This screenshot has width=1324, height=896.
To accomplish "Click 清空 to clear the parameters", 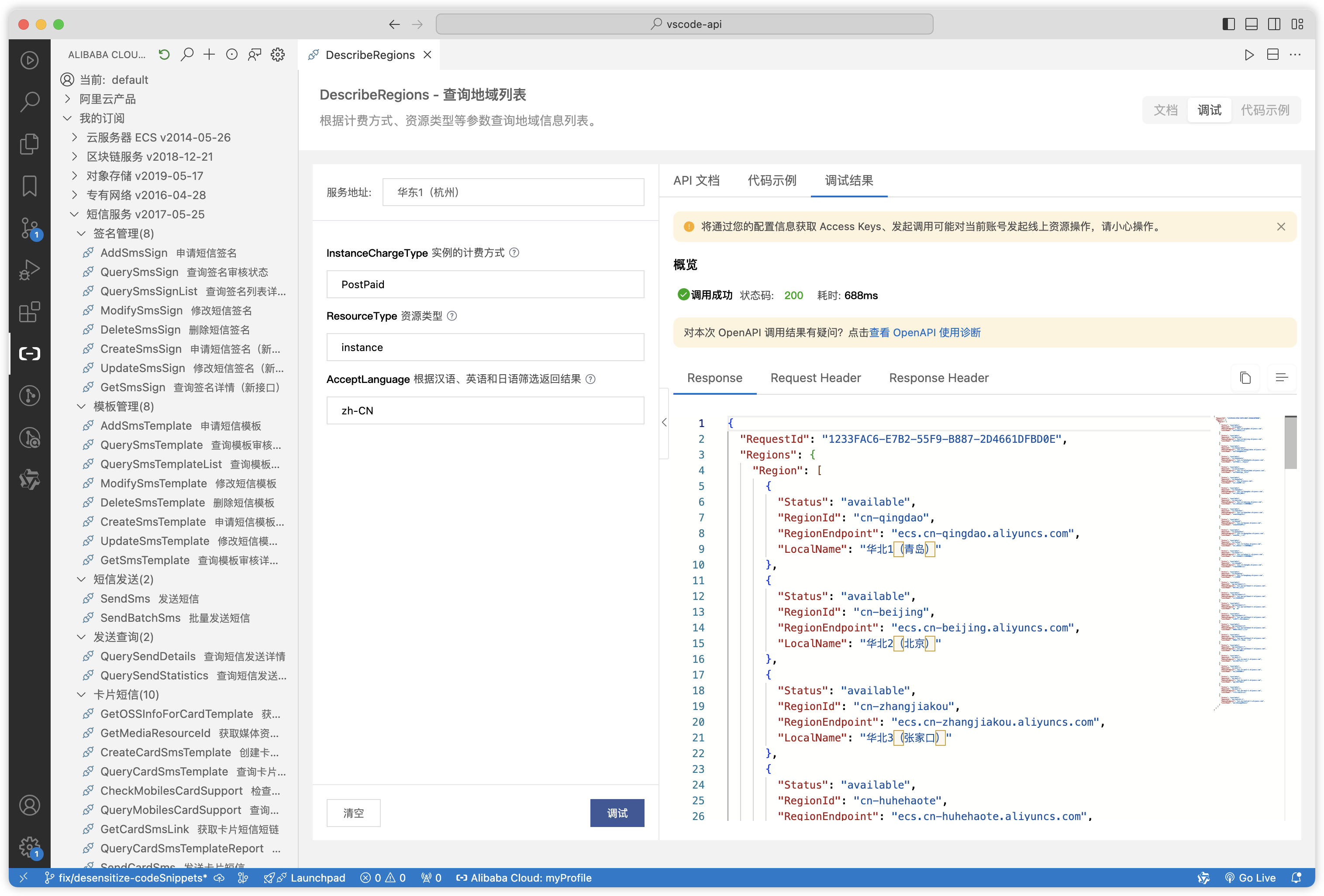I will pos(353,813).
